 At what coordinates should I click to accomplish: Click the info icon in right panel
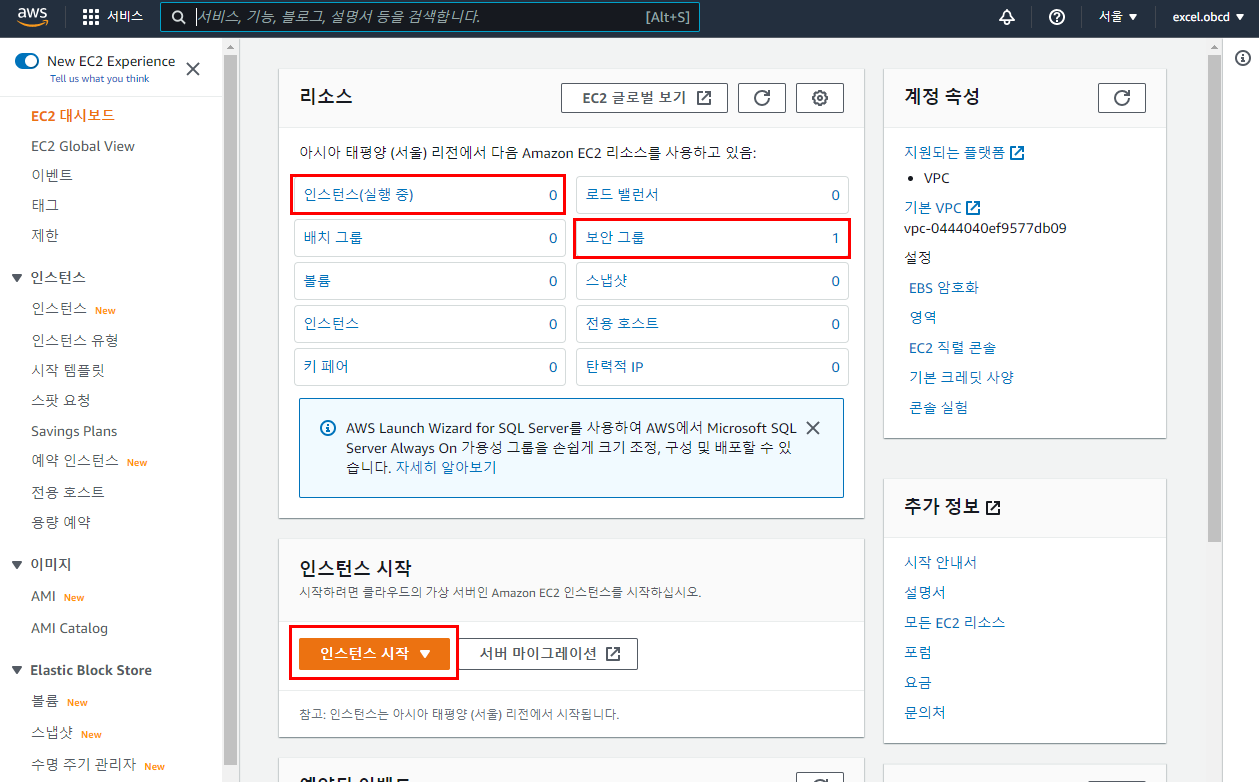(x=1243, y=59)
